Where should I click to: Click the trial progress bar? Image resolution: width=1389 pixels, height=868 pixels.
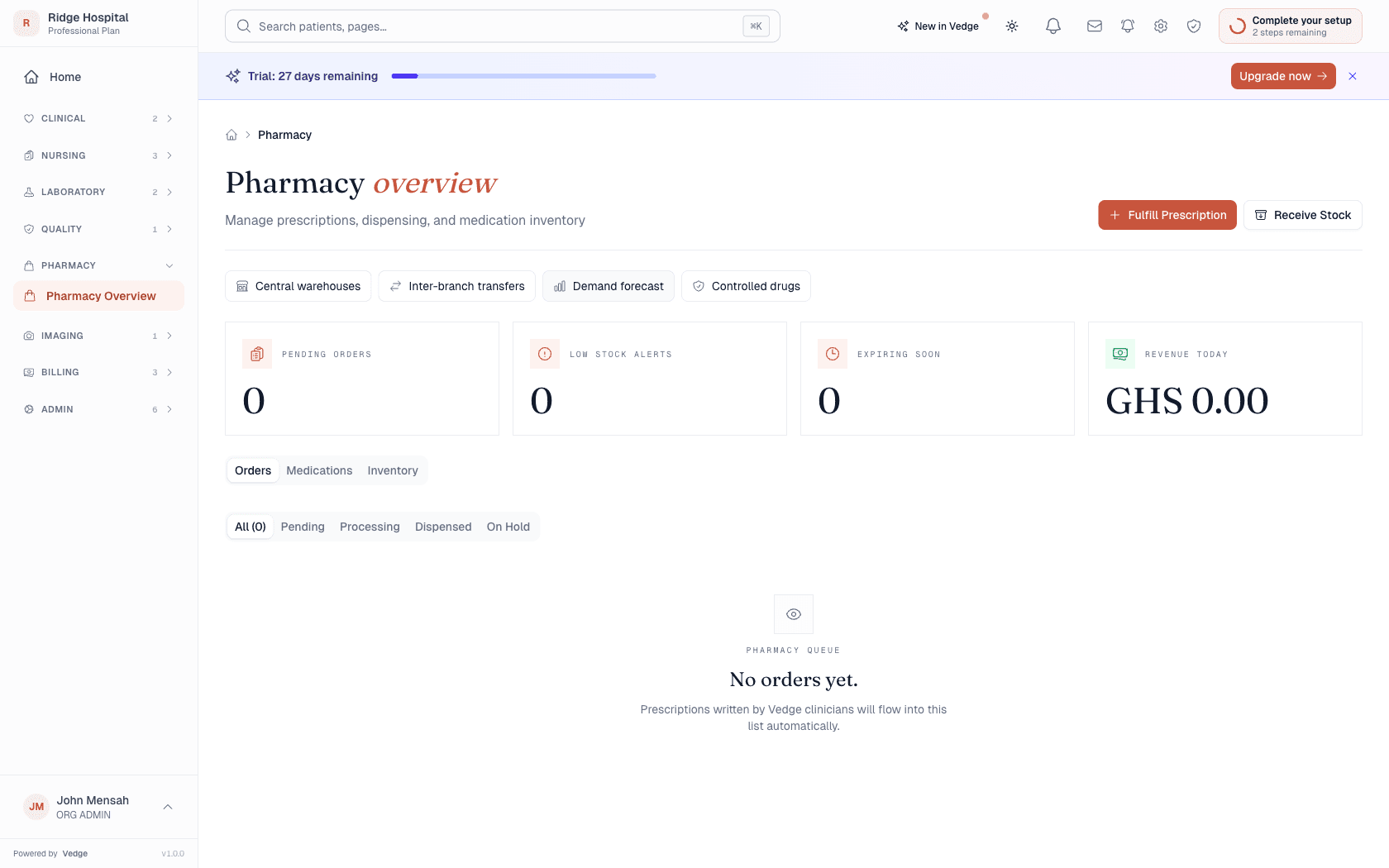(524, 76)
